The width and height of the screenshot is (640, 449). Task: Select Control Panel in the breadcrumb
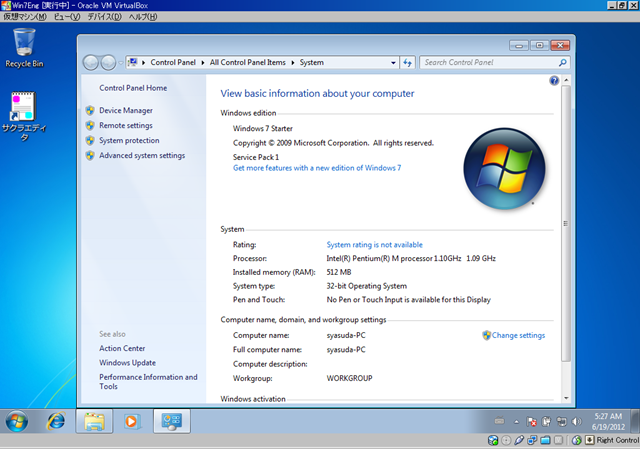point(173,62)
